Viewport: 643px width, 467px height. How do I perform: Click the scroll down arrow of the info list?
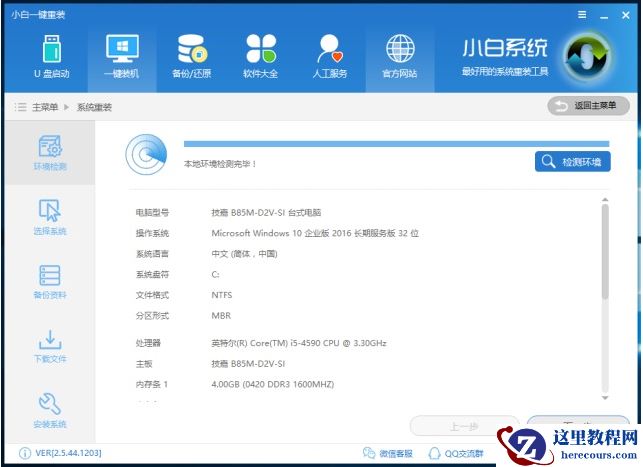coord(605,398)
